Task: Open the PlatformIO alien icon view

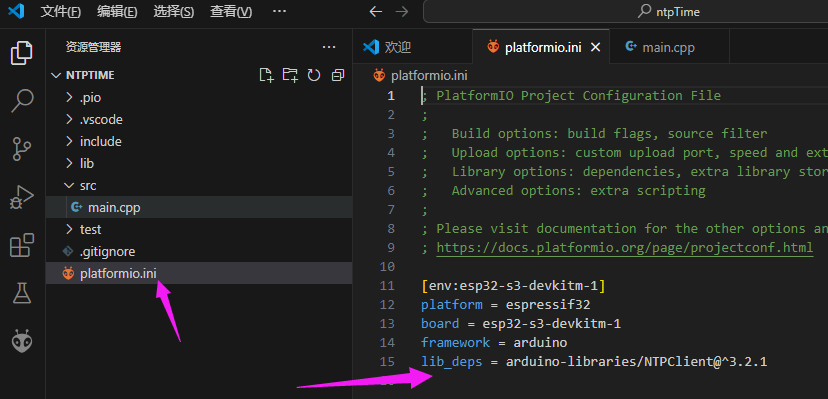Action: [x=22, y=341]
